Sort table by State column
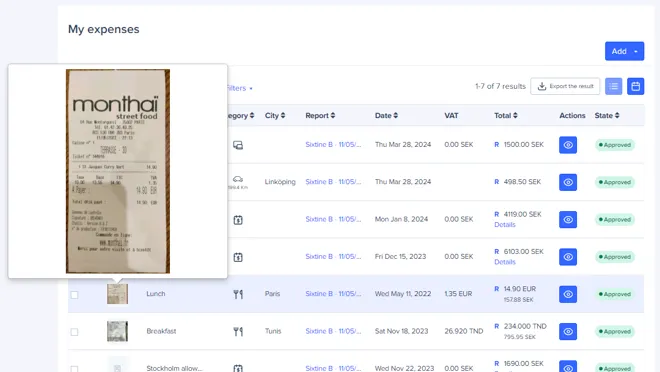 tap(607, 115)
